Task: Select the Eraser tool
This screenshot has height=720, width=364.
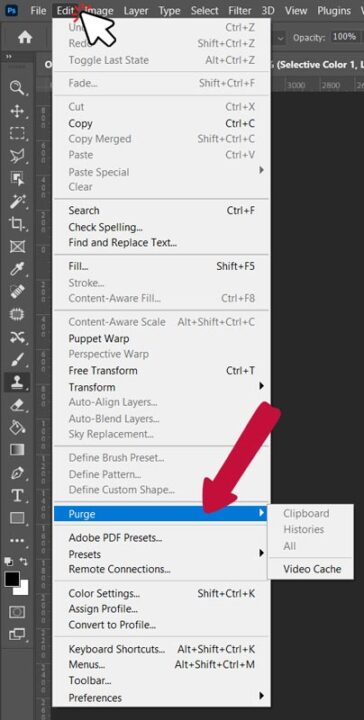Action: pos(17,405)
